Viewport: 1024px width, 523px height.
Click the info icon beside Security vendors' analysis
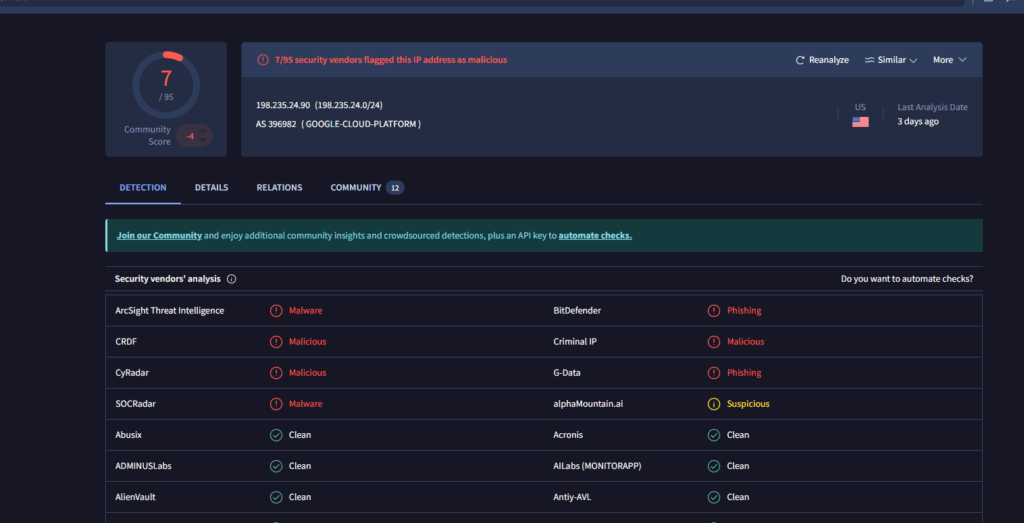[232, 279]
